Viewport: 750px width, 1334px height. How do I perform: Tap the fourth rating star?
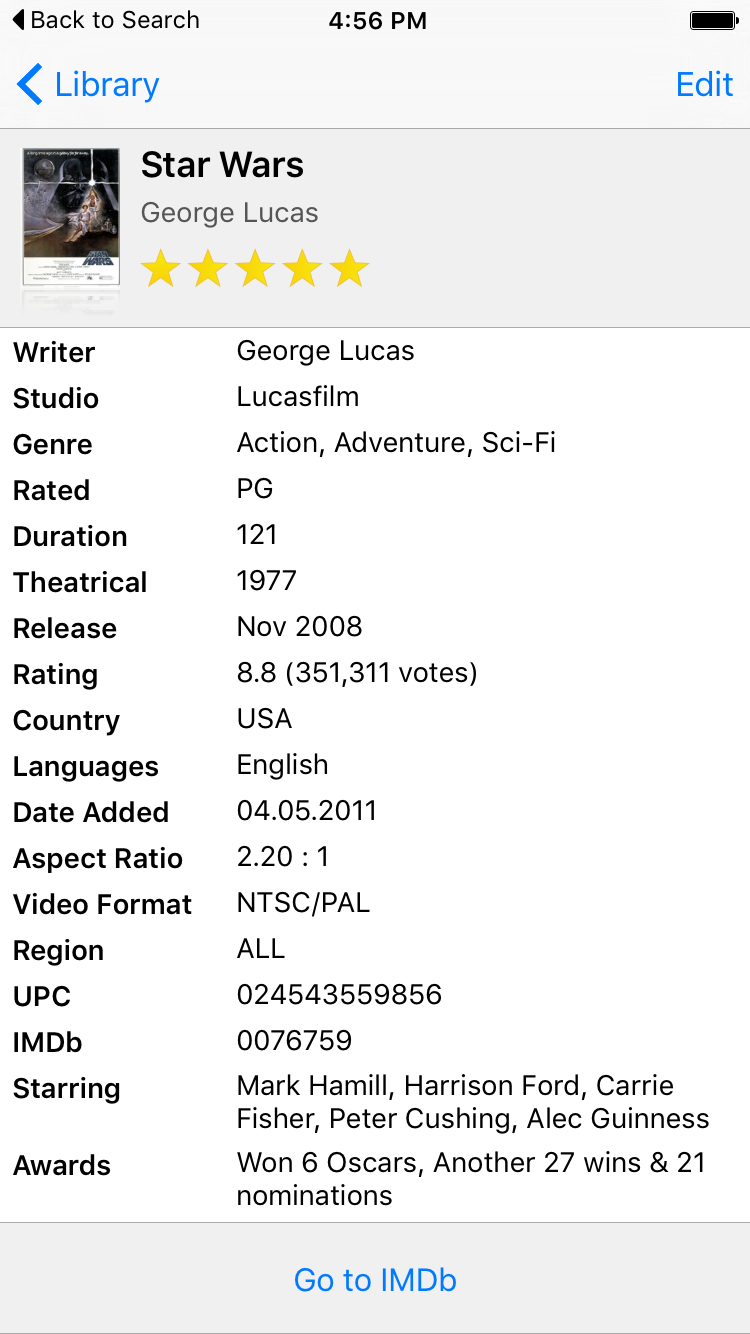(x=302, y=269)
